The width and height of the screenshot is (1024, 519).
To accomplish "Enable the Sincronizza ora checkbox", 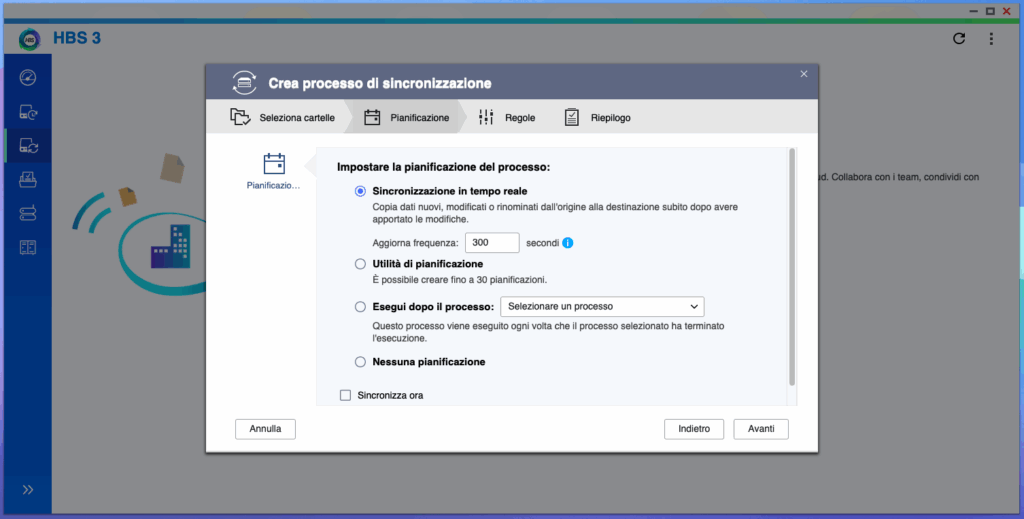I will pyautogui.click(x=346, y=395).
